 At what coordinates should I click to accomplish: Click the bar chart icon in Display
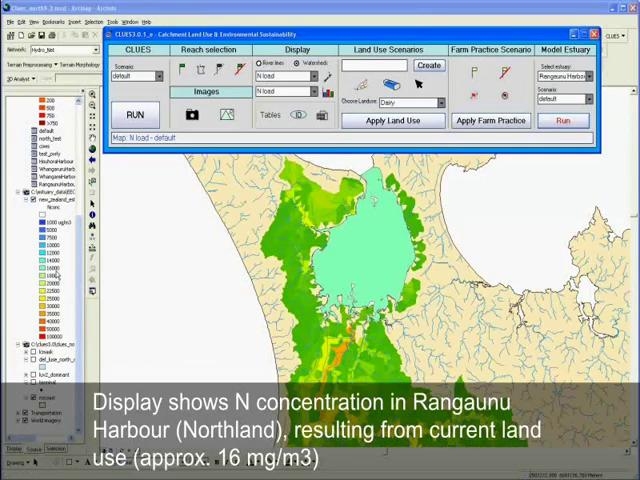click(327, 92)
